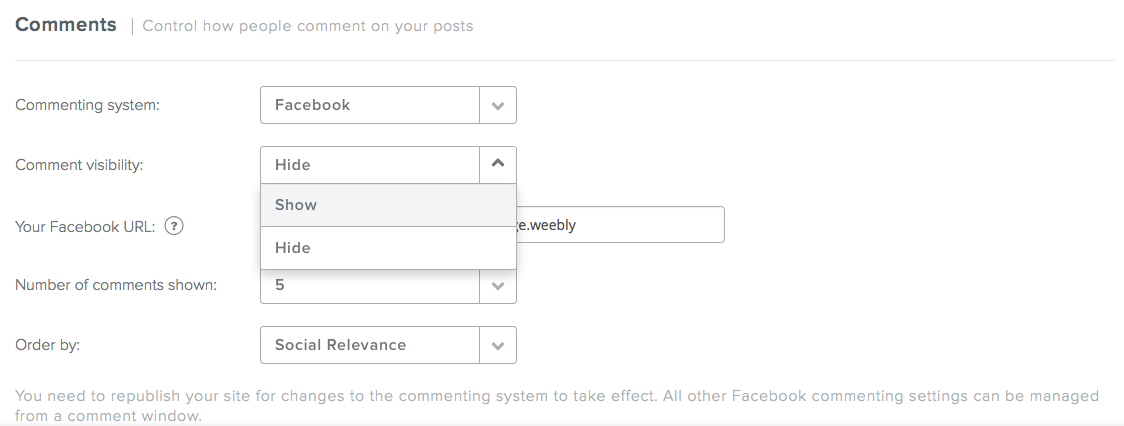Screen dimensions: 1124x426
Task: Click the 'Commenting system:' label
Action: (87, 105)
